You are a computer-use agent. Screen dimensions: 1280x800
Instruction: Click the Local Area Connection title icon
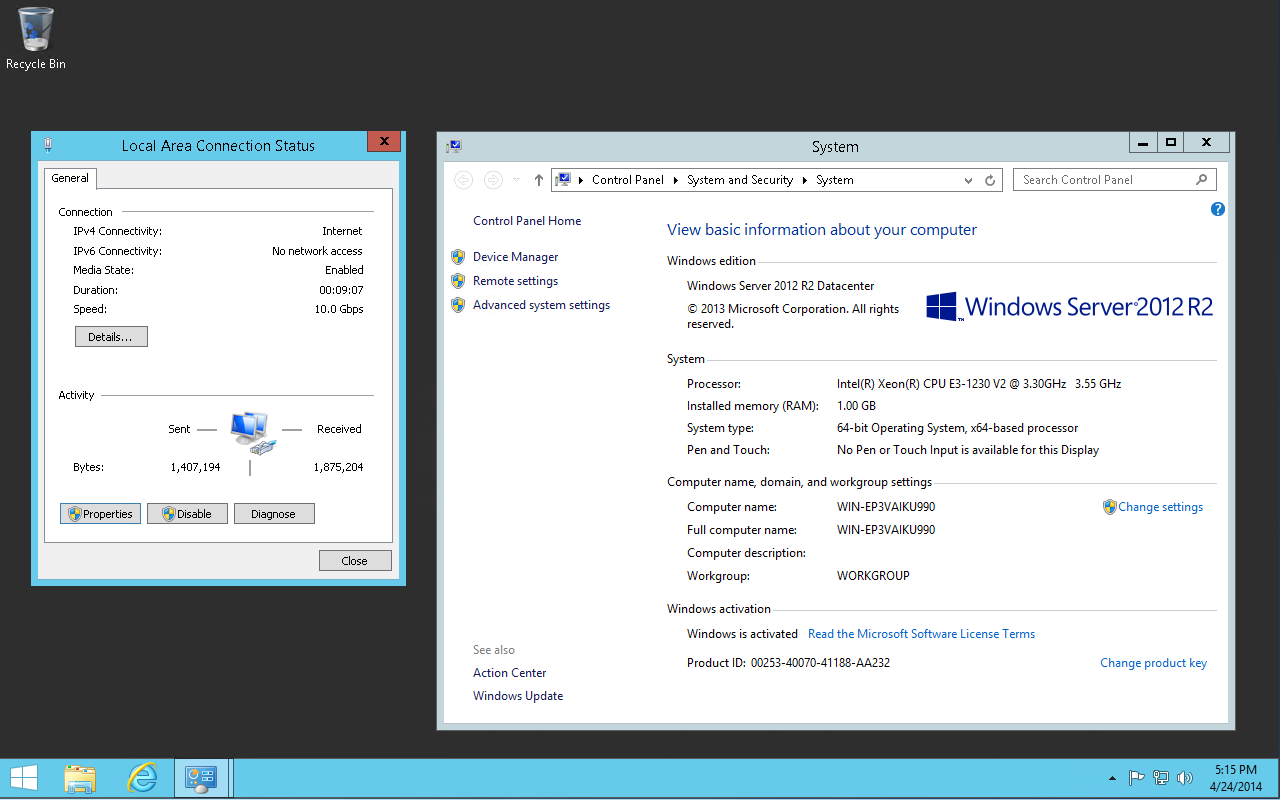48,145
